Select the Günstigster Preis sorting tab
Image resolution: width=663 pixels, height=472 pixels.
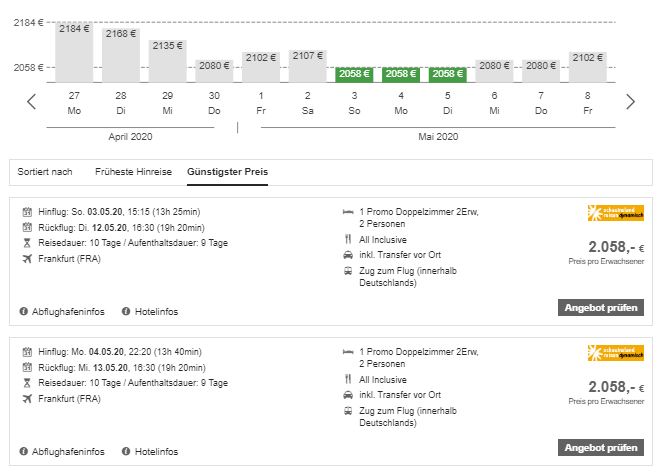pos(227,172)
